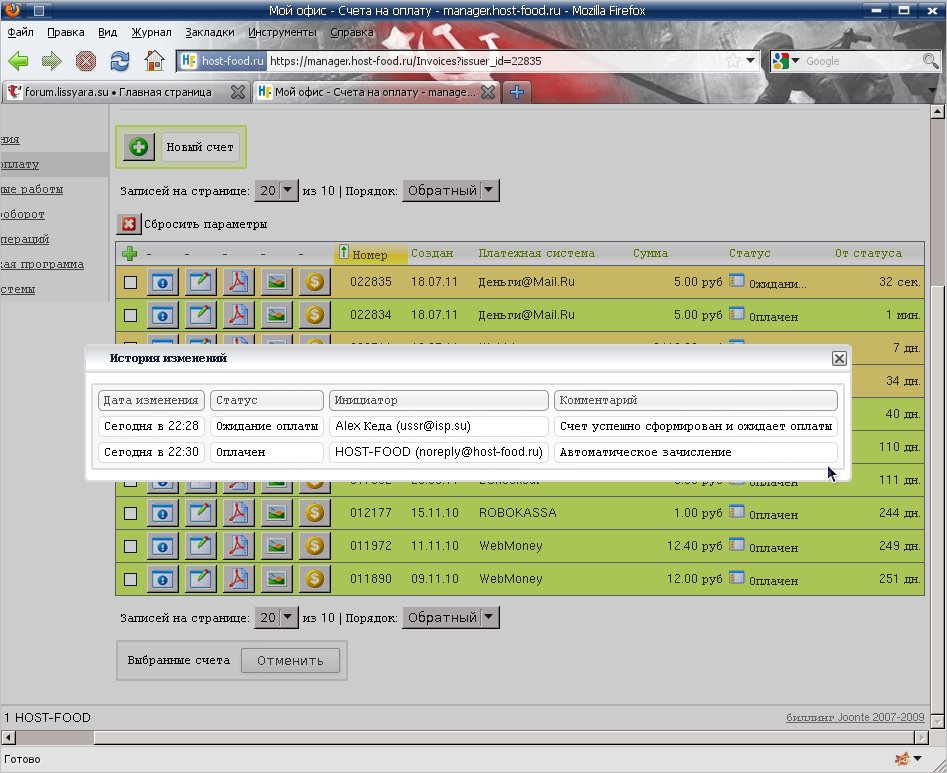Check the box for invoice 022835
The height and width of the screenshot is (773, 947).
130,282
